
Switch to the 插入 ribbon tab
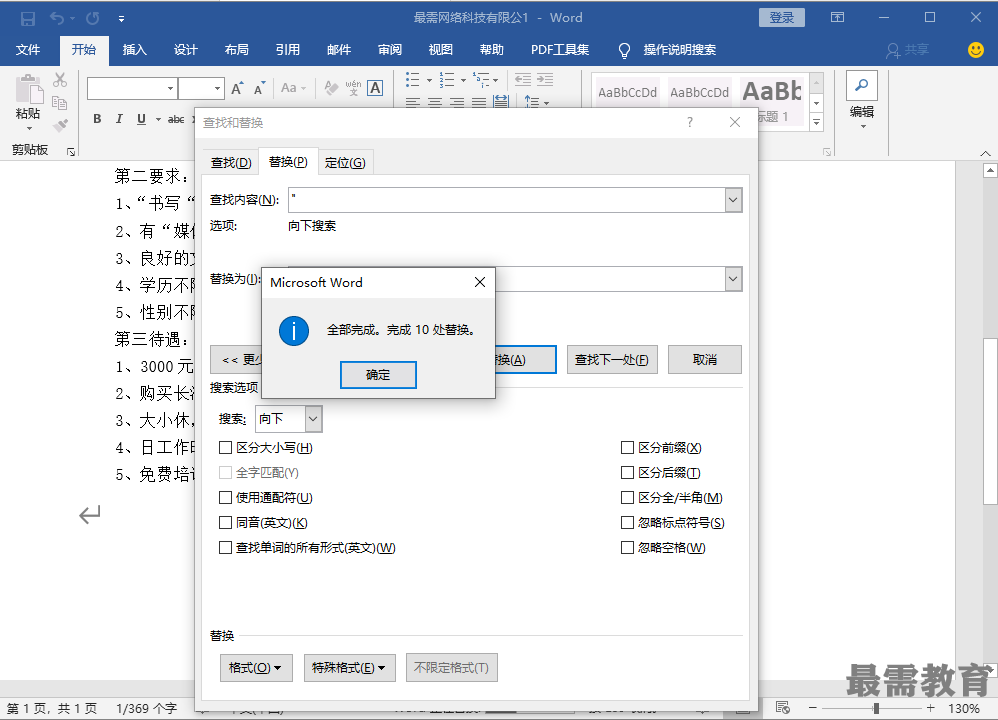134,50
